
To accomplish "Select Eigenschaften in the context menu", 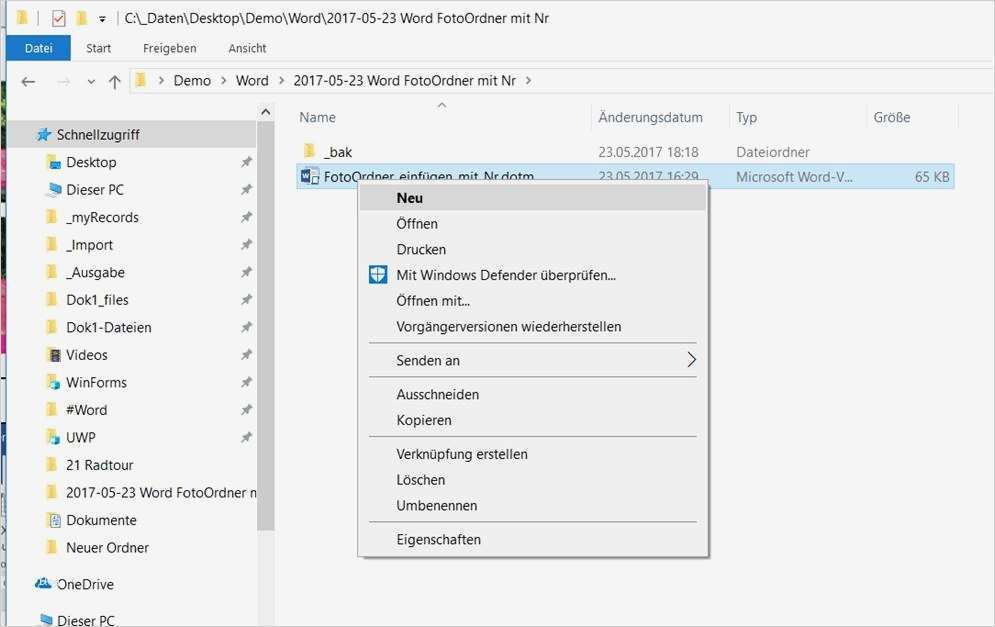I will [438, 540].
